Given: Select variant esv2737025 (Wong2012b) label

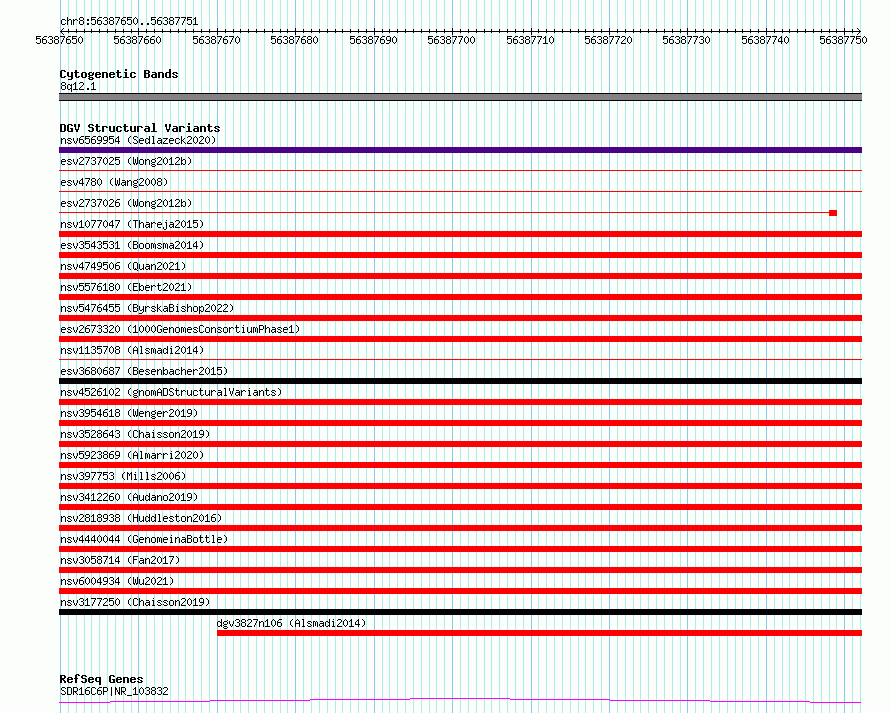Looking at the screenshot, I should click(x=126, y=161).
